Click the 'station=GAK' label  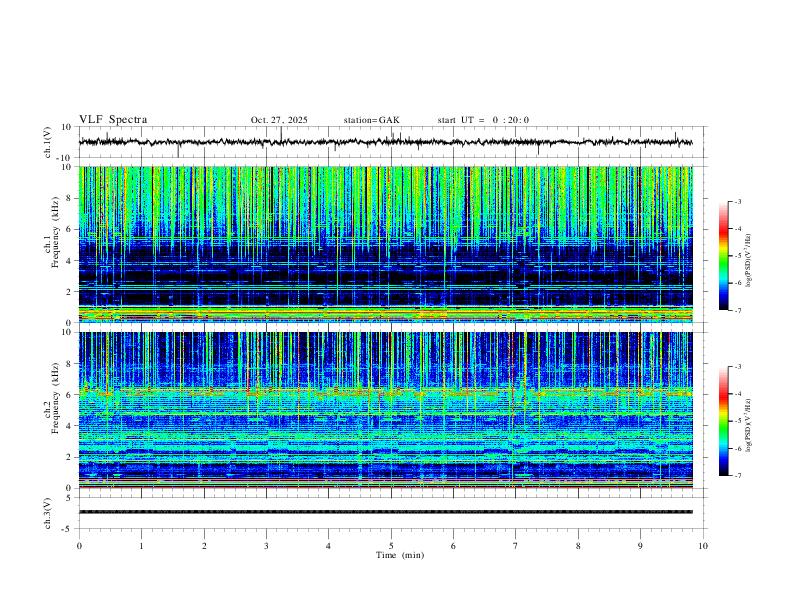pos(371,120)
